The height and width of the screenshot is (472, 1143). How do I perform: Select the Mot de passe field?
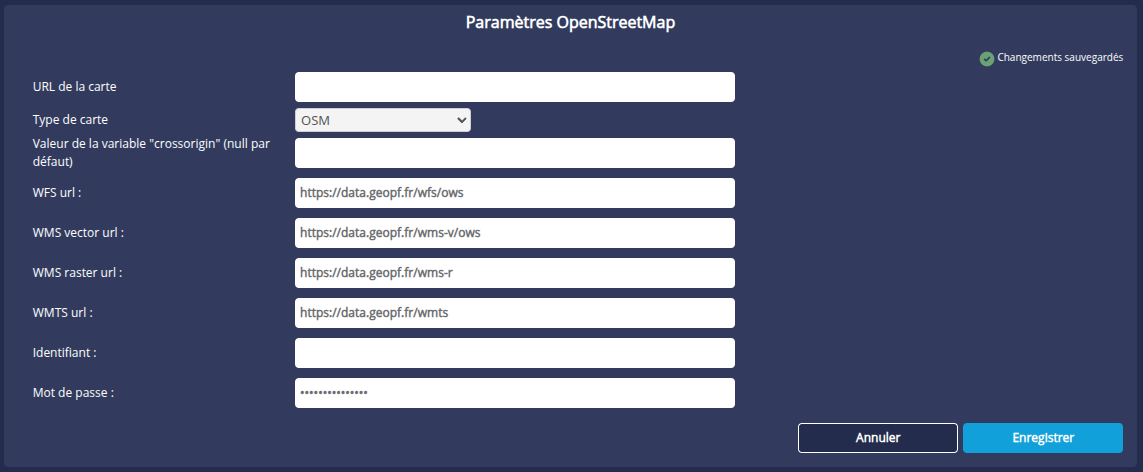pyautogui.click(x=515, y=393)
